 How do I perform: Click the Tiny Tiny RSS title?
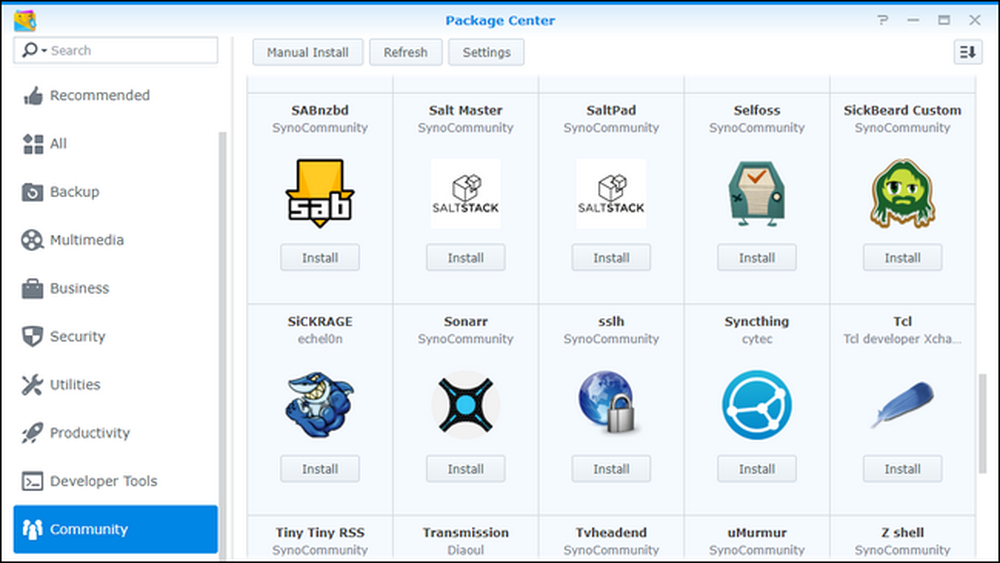[x=320, y=532]
